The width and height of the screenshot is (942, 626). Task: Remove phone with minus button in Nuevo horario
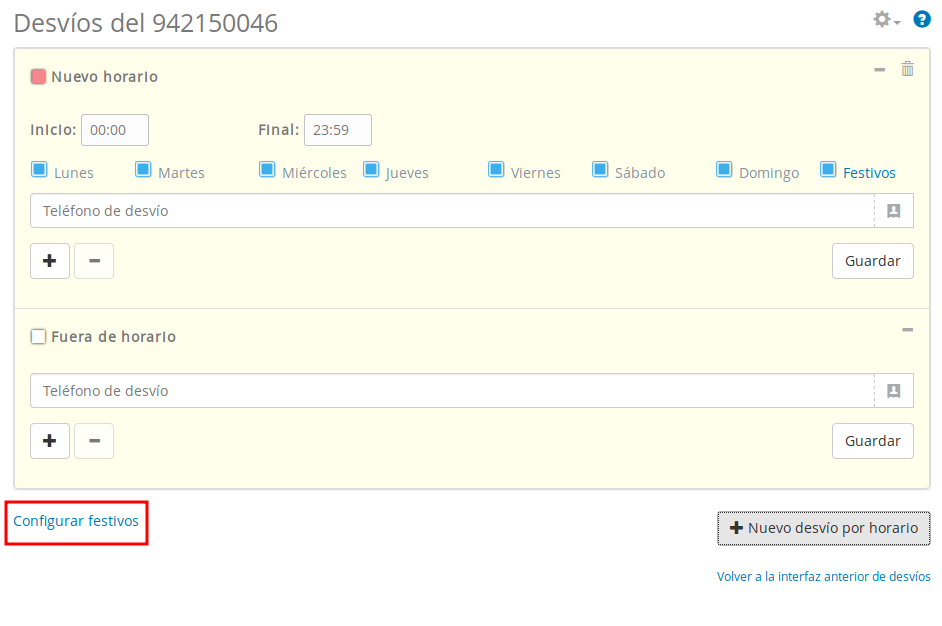94,261
